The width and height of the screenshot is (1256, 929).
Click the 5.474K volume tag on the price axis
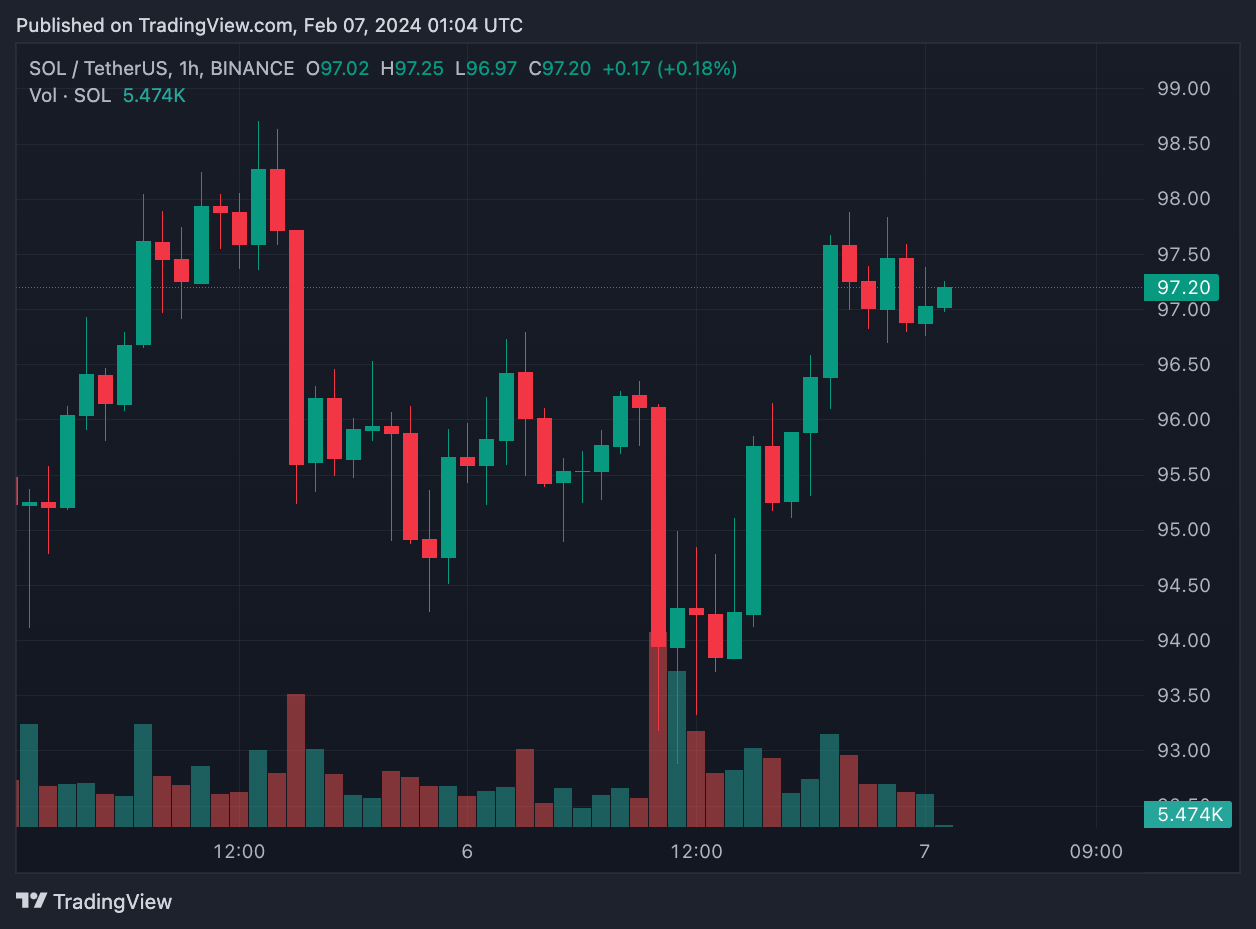(x=1189, y=814)
